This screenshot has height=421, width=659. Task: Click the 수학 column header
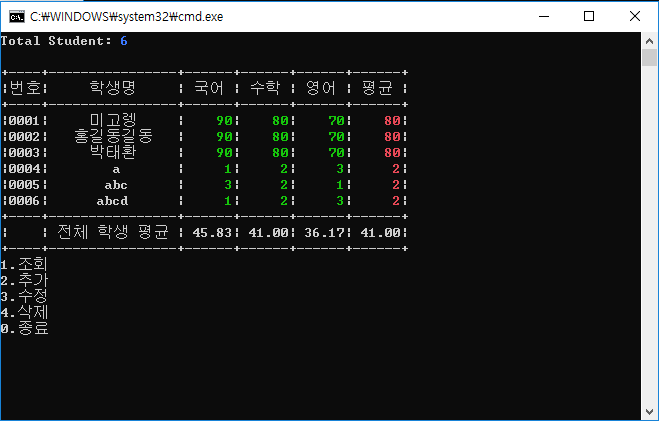(265, 88)
